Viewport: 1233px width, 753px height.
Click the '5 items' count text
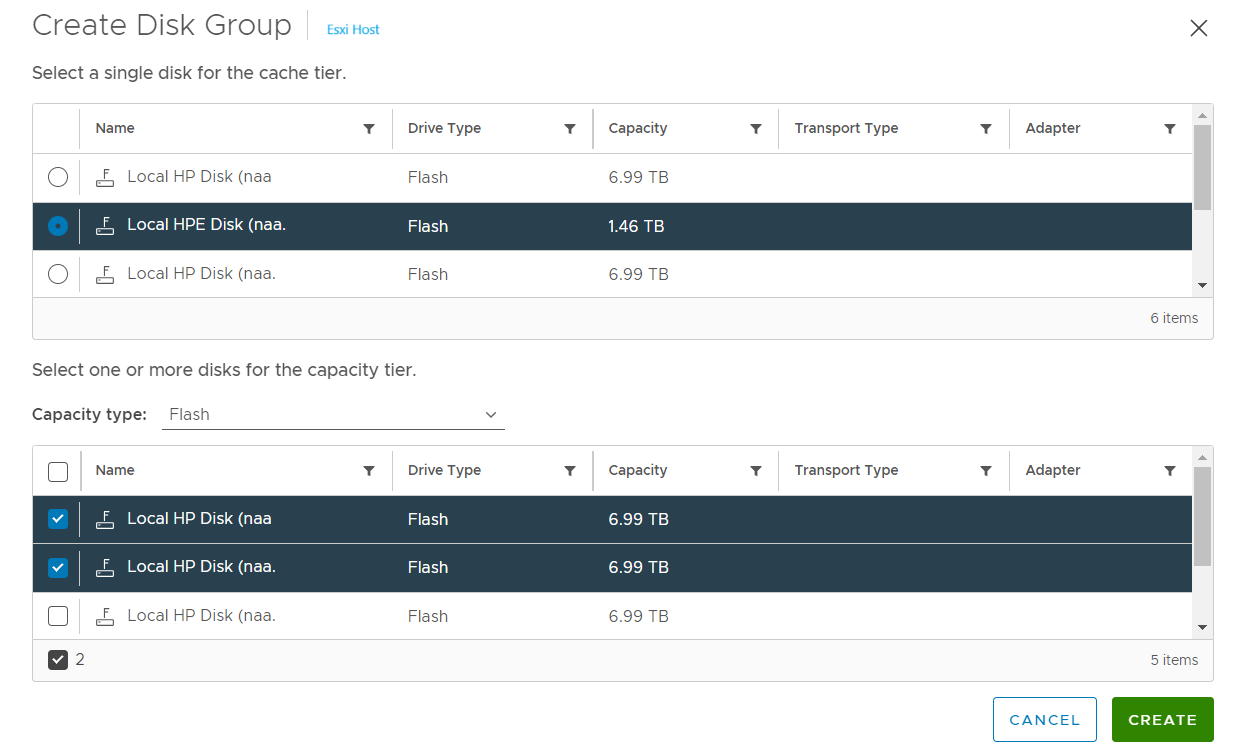[x=1174, y=660]
